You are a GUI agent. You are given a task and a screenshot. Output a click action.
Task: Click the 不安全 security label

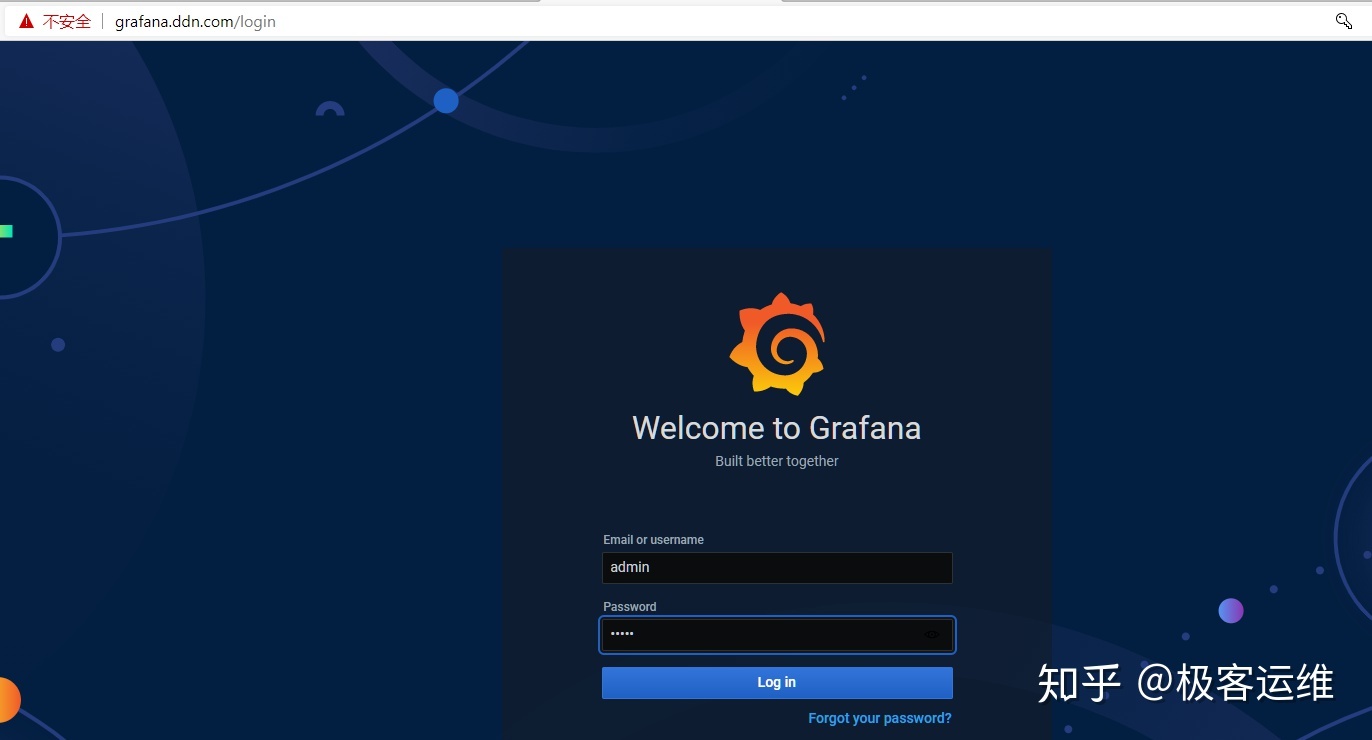pyautogui.click(x=67, y=21)
